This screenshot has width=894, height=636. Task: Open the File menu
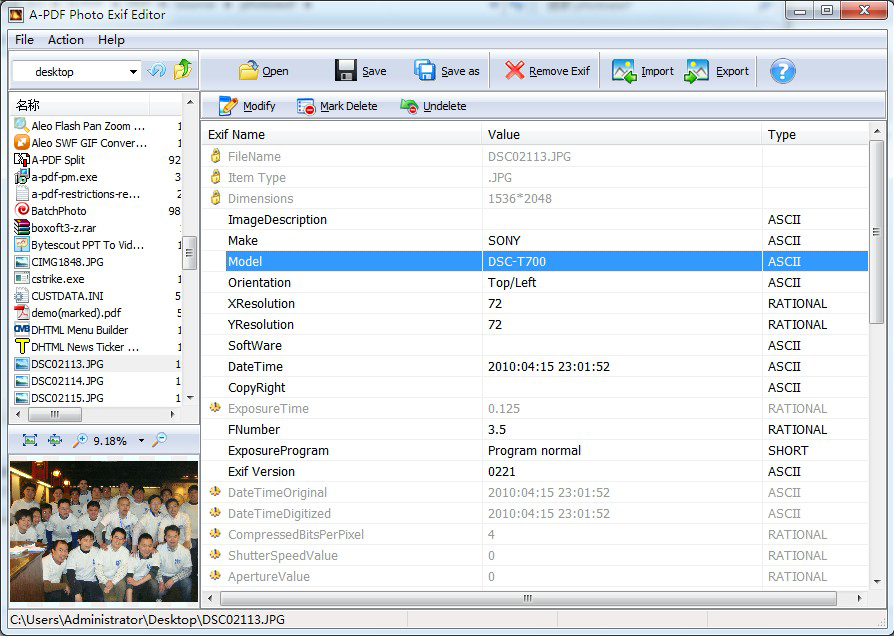pyautogui.click(x=24, y=40)
